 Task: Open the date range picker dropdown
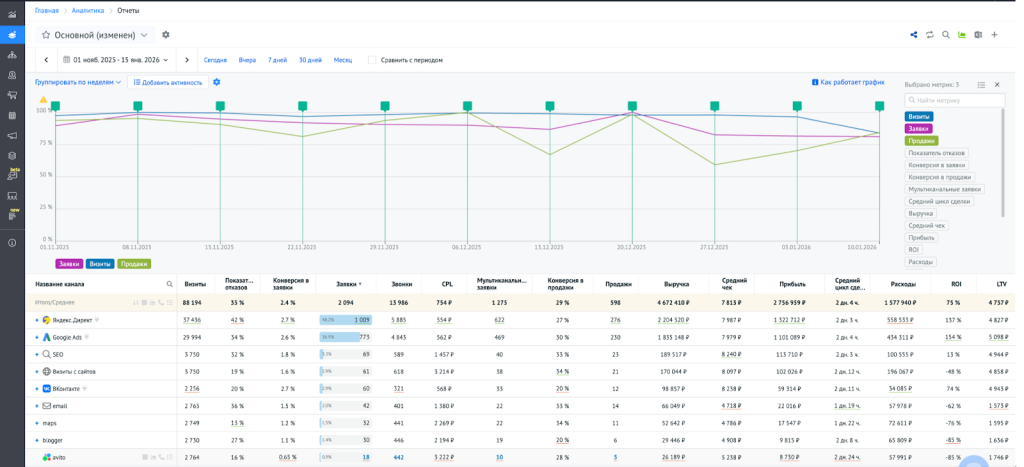116,60
